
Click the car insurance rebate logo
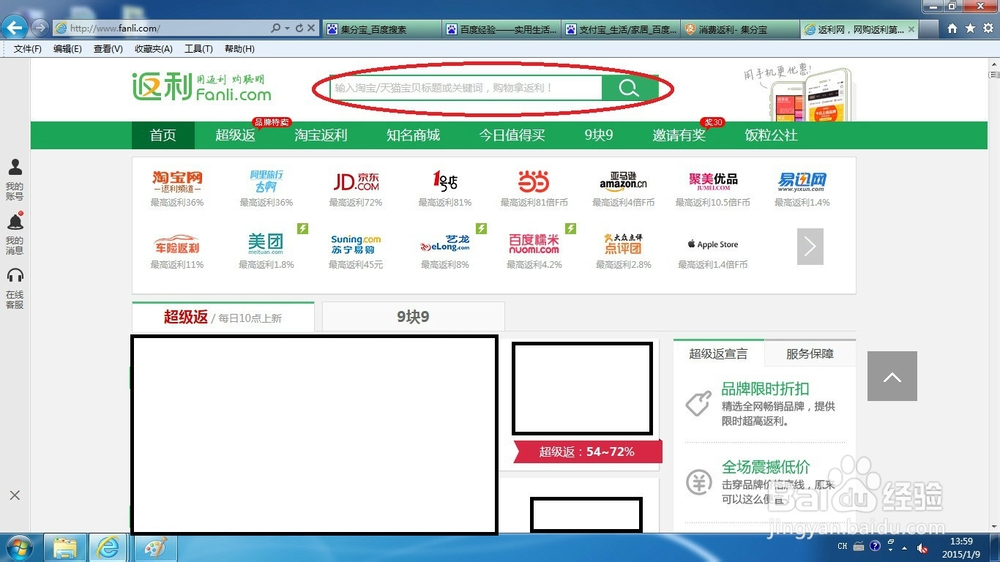(177, 244)
